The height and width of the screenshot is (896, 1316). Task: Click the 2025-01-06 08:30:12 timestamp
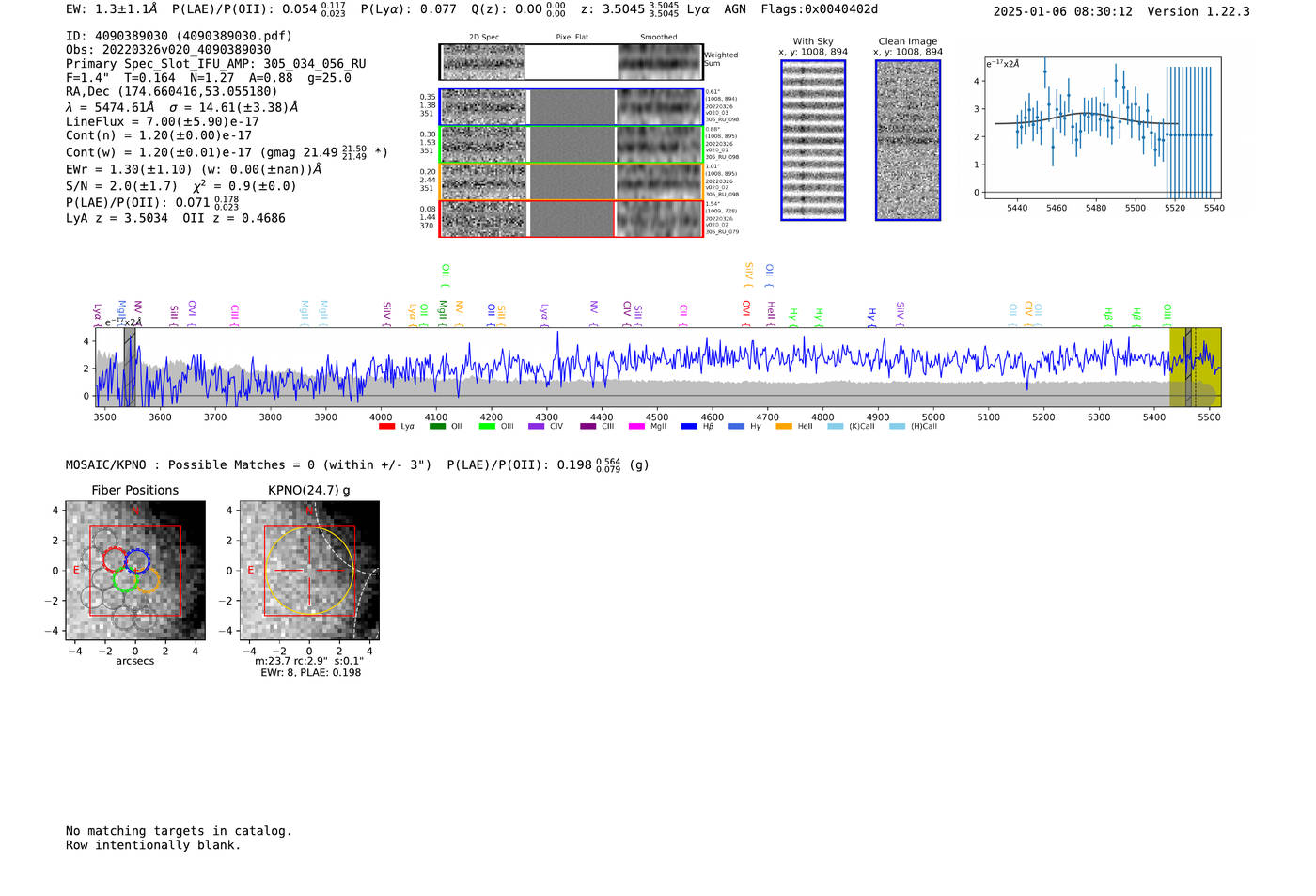1063,11
